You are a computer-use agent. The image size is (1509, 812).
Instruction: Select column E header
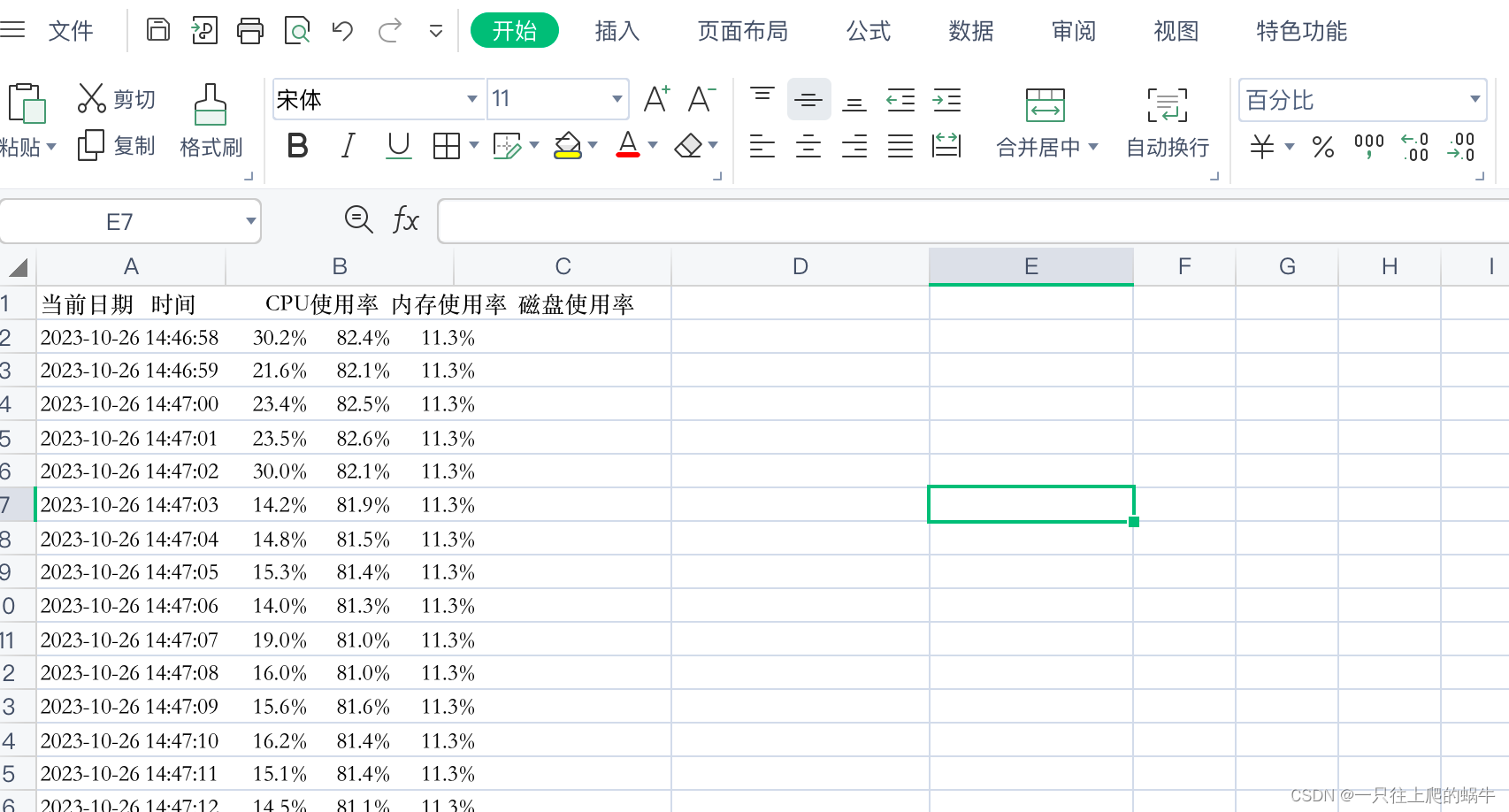tap(1031, 266)
